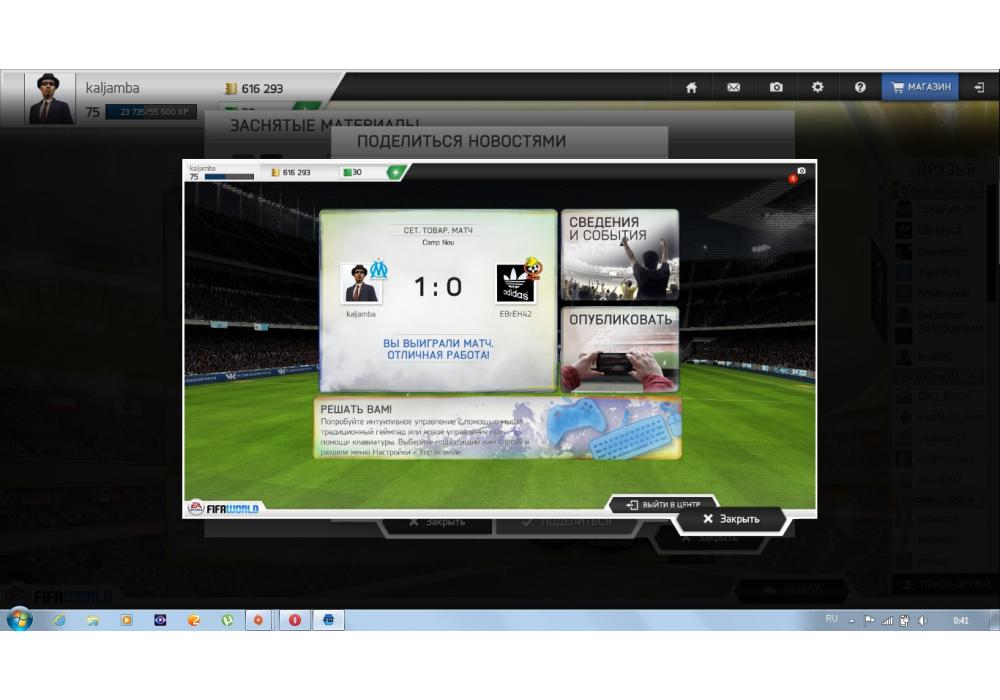Viewport: 1000px width, 700px height.
Task: Click the 30 green currency value in screenshot
Action: [353, 172]
